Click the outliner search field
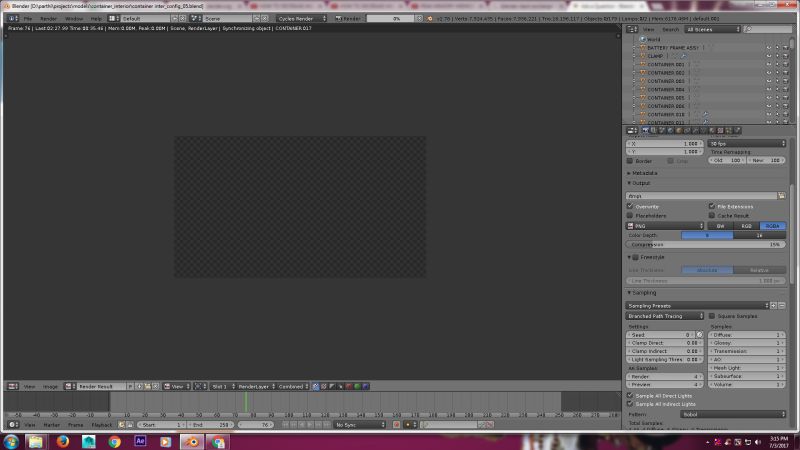 [767, 30]
